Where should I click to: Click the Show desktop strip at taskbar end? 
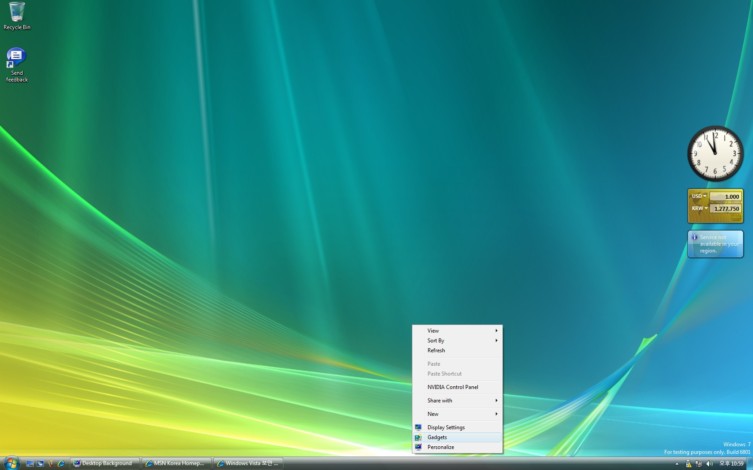(x=749, y=464)
